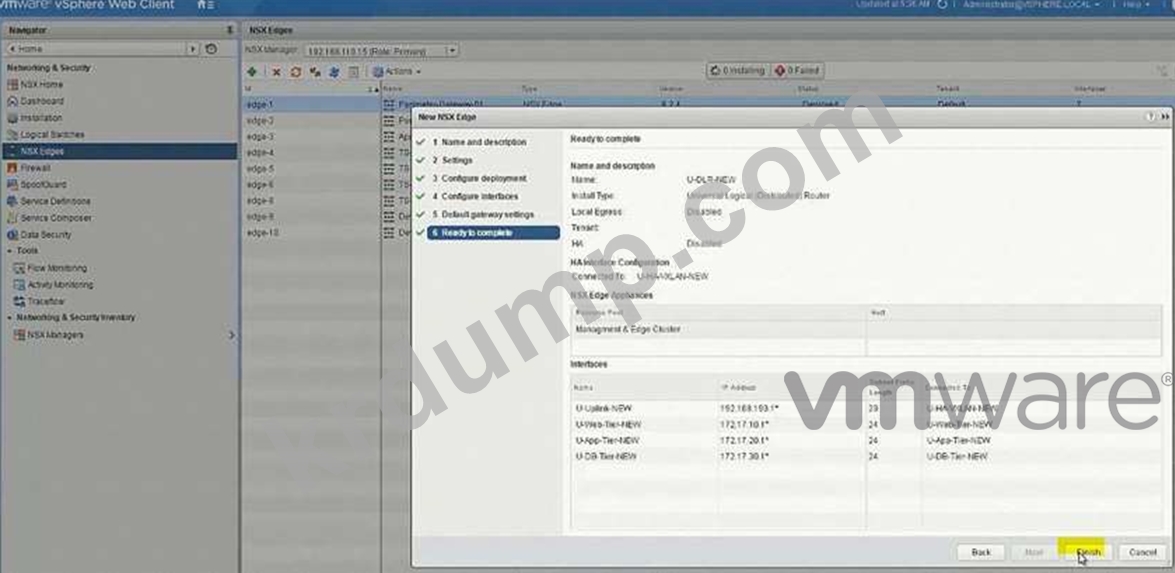This screenshot has height=573, width=1175.
Task: Sort the edge list by Id column
Action: click(x=310, y=89)
